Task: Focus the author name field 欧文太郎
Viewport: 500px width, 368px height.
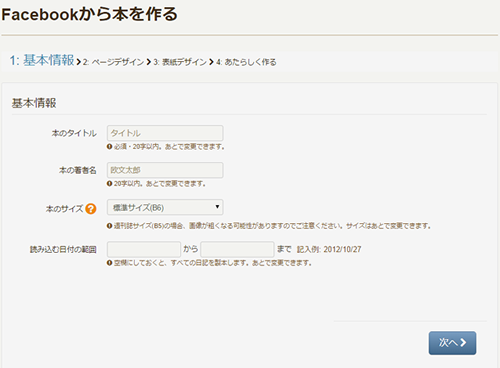Action: tap(165, 170)
